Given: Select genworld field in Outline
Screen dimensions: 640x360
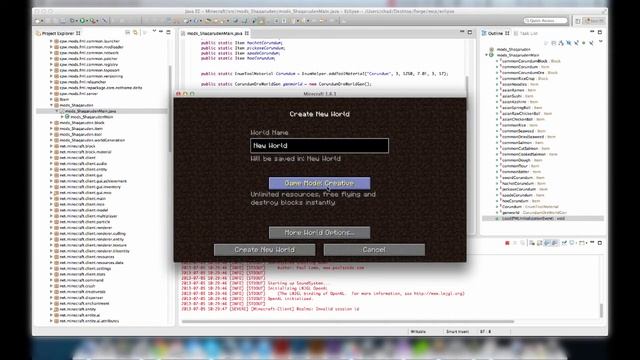Looking at the screenshot, I should point(511,213).
